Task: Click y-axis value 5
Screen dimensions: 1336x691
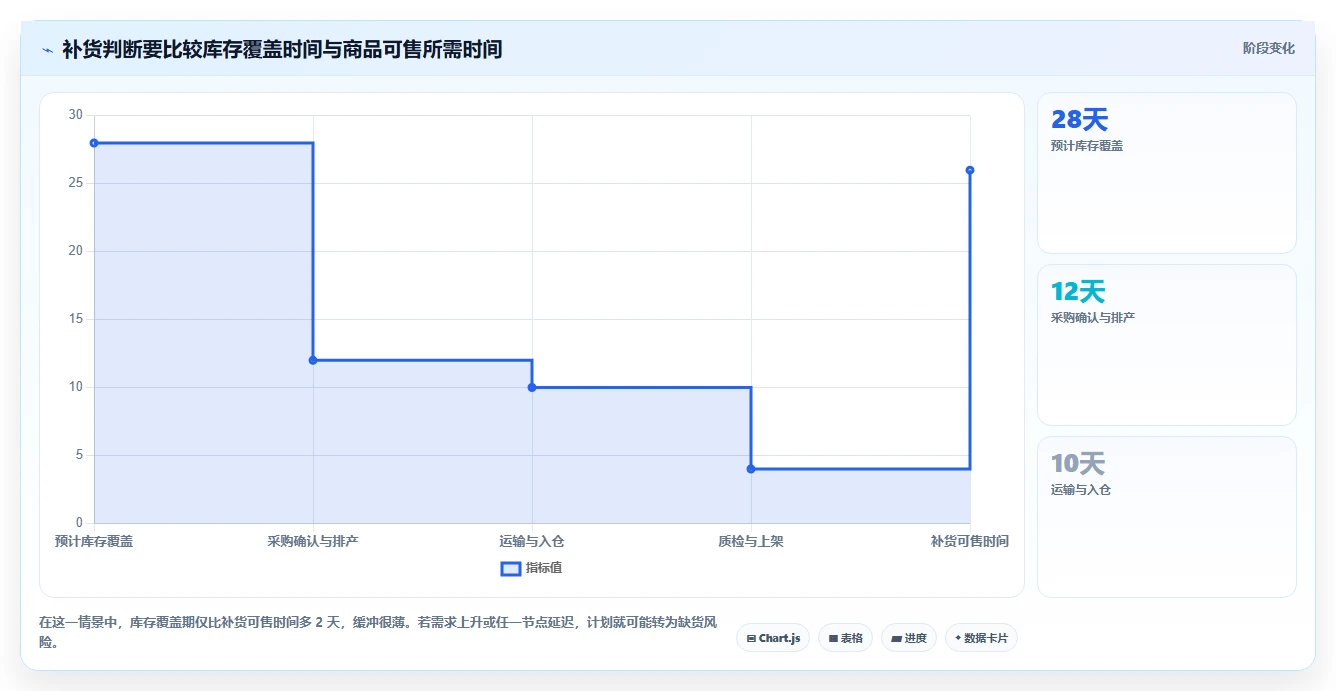Action: click(79, 455)
